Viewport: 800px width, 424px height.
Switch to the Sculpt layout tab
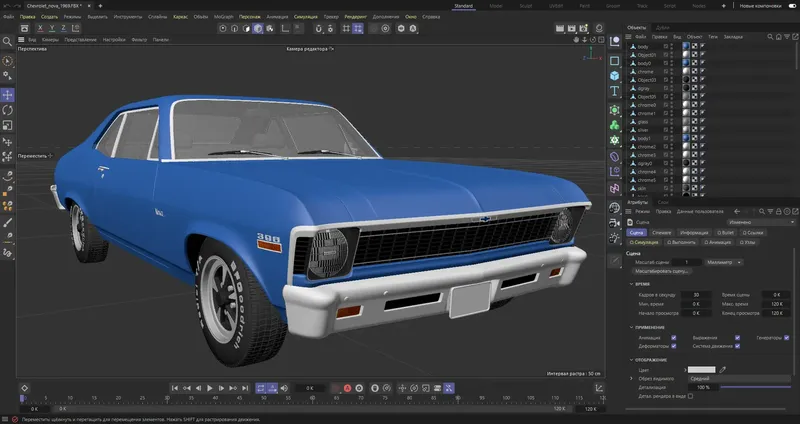tap(526, 6)
